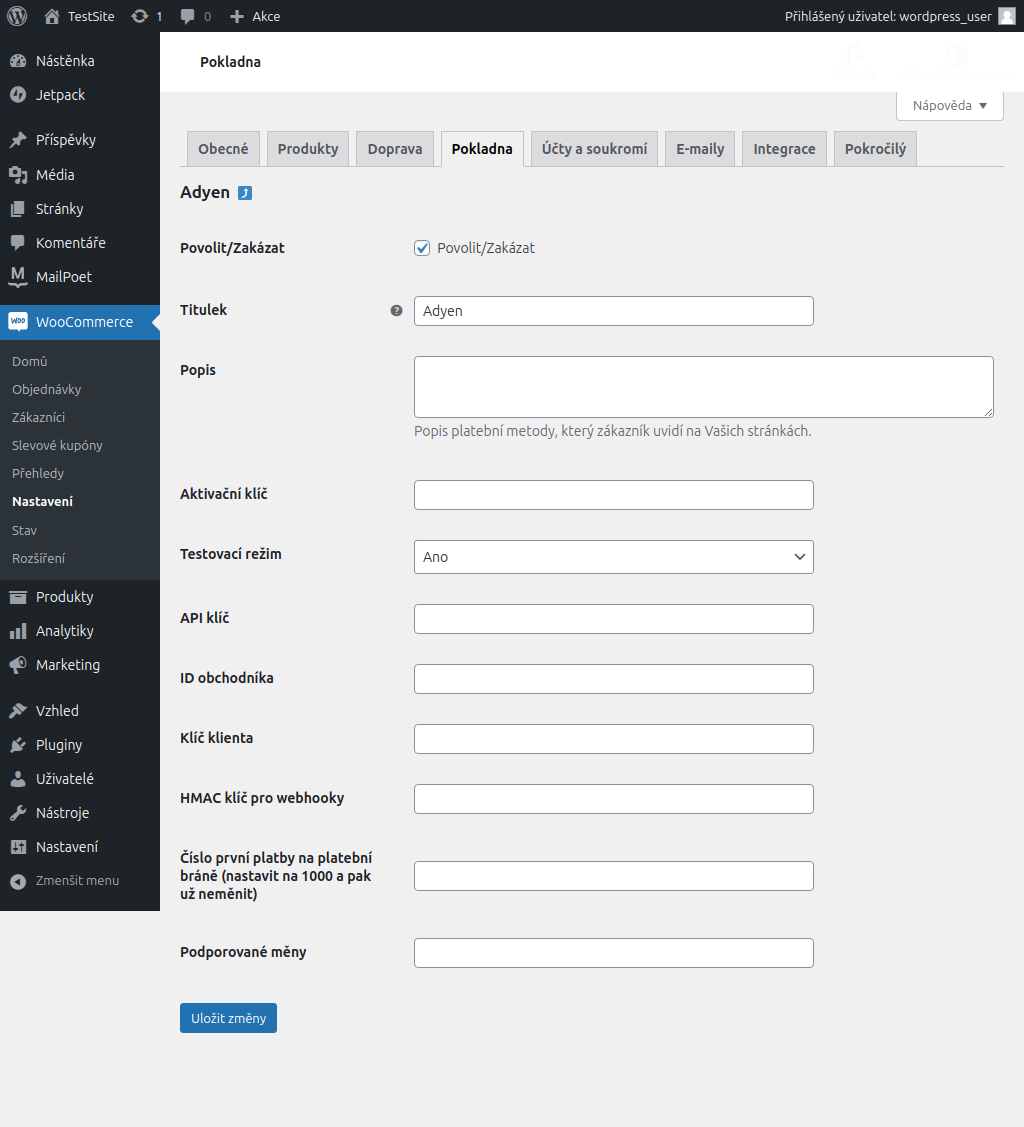Open the Účty a soukromí tab

(594, 149)
